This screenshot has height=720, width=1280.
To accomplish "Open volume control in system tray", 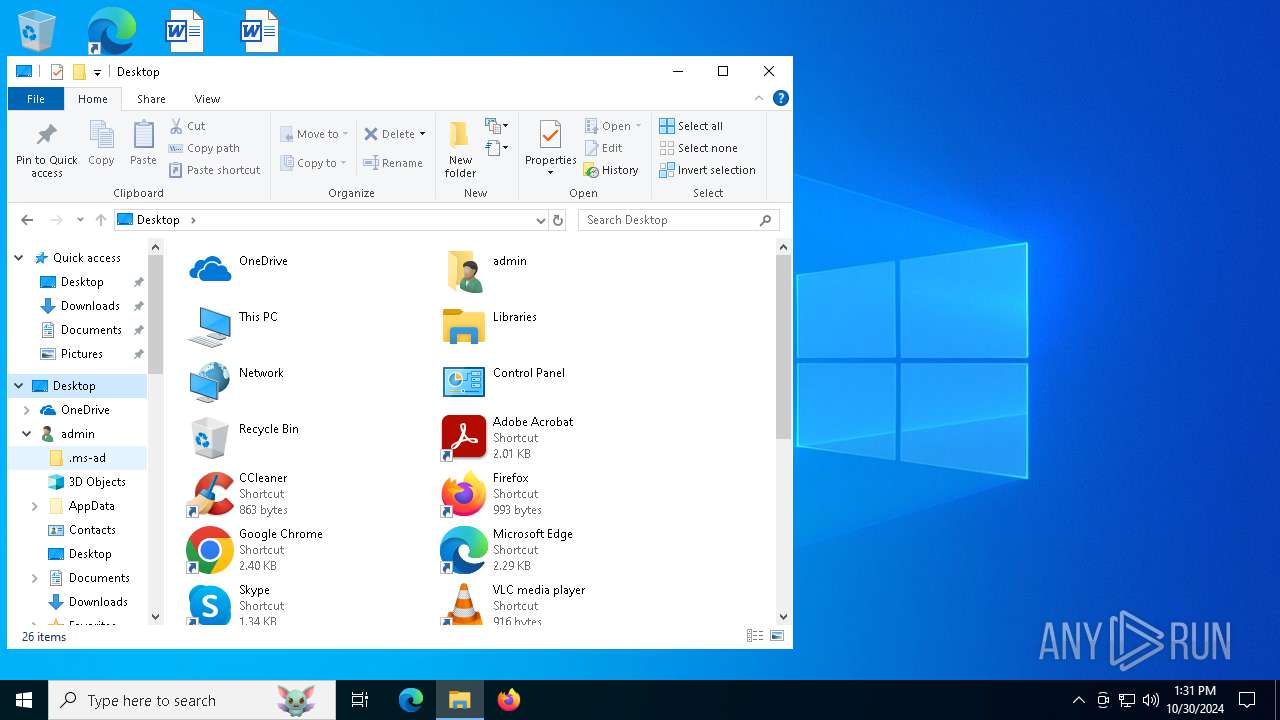I will coord(1151,700).
